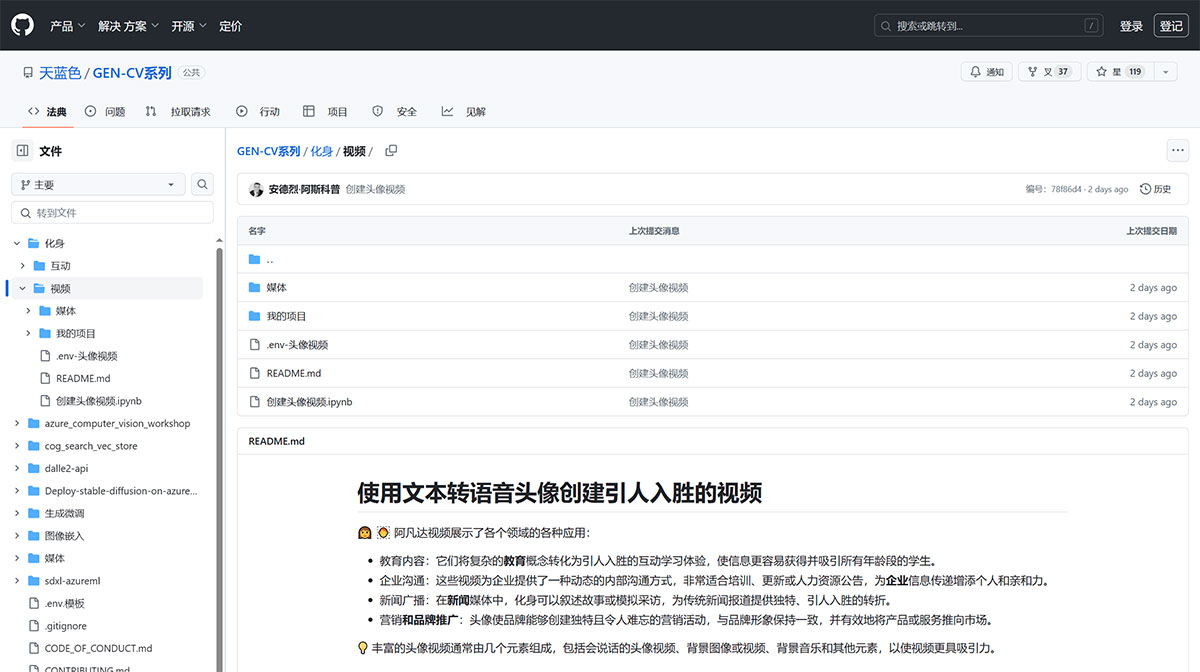Image resolution: width=1200 pixels, height=672 pixels.
Task: Focus the 搜索或跳转到 search bar
Action: coord(988,25)
